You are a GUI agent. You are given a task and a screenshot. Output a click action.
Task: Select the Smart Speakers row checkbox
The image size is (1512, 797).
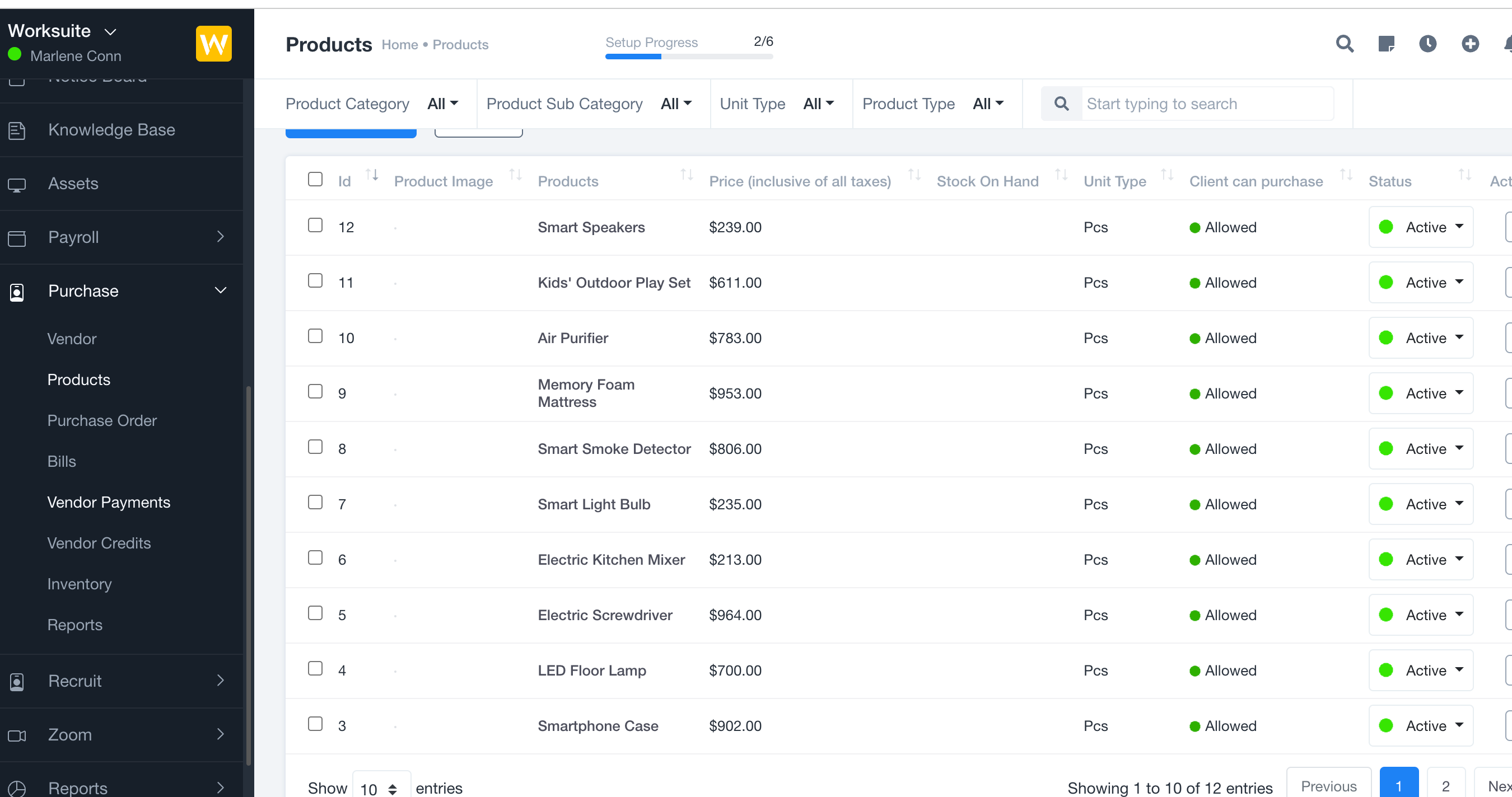[x=315, y=226]
